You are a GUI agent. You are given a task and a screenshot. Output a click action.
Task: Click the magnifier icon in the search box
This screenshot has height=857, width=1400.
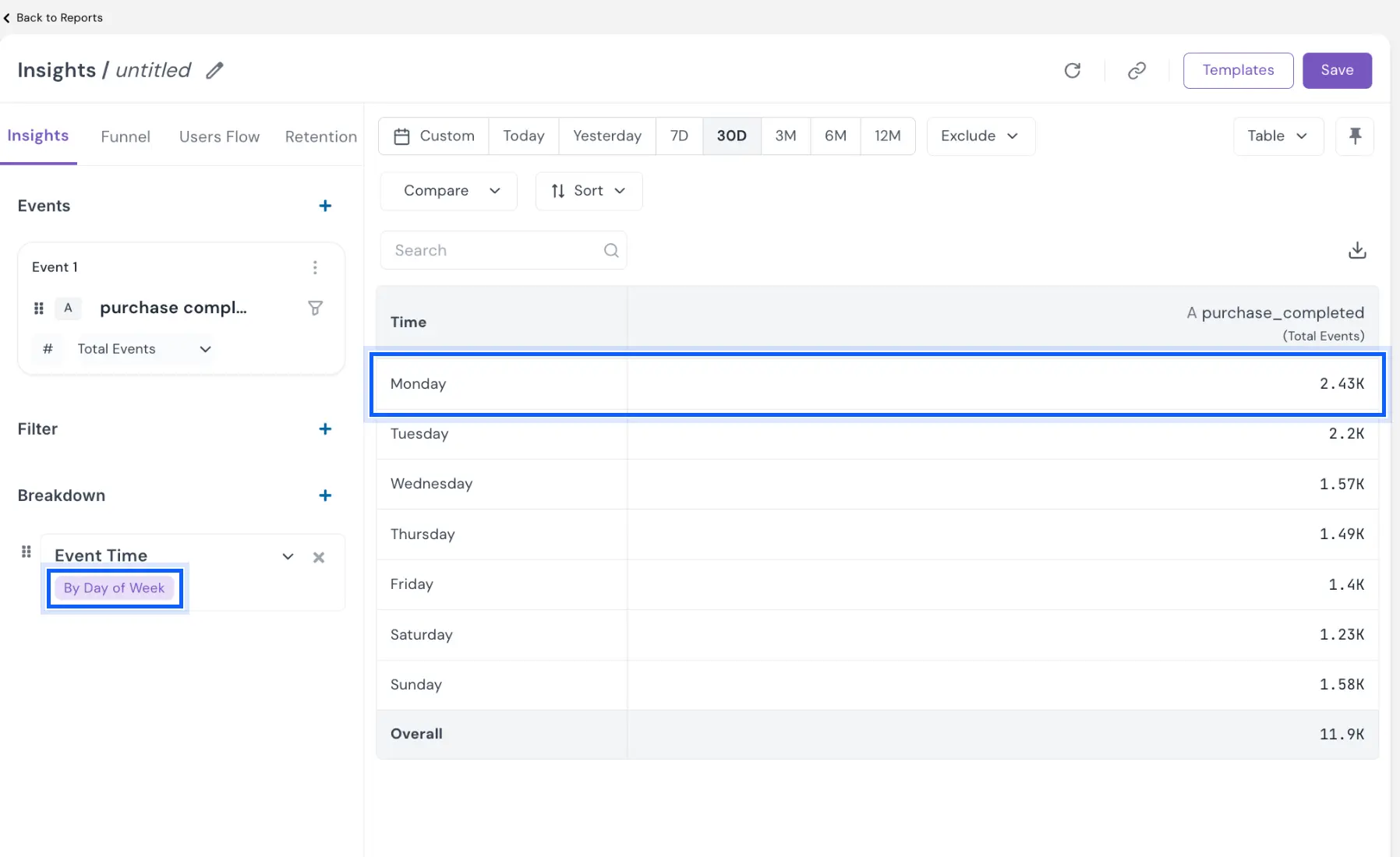click(611, 250)
